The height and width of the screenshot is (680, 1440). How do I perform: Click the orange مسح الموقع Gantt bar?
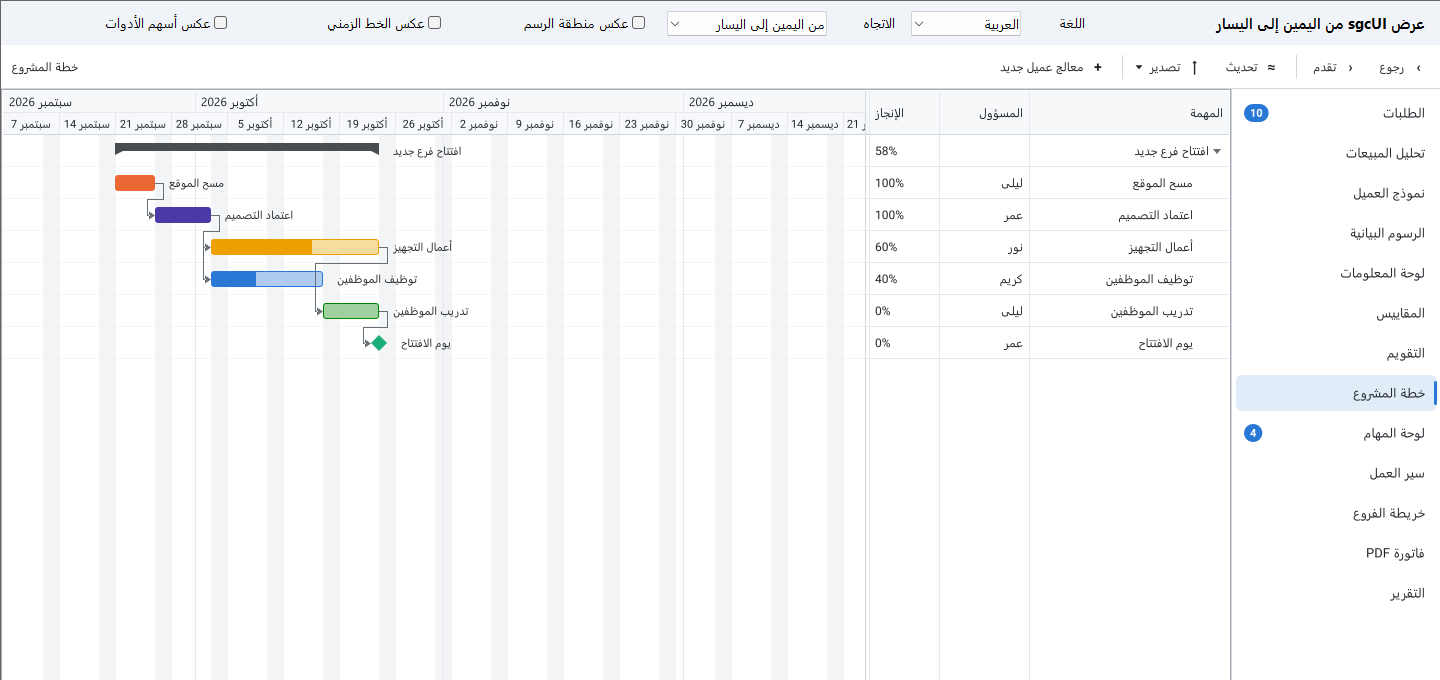[x=135, y=183]
